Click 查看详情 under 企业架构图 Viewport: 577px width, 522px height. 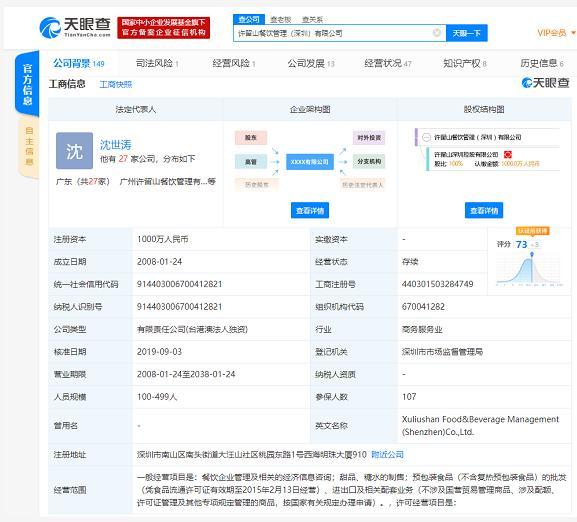pyautogui.click(x=310, y=210)
